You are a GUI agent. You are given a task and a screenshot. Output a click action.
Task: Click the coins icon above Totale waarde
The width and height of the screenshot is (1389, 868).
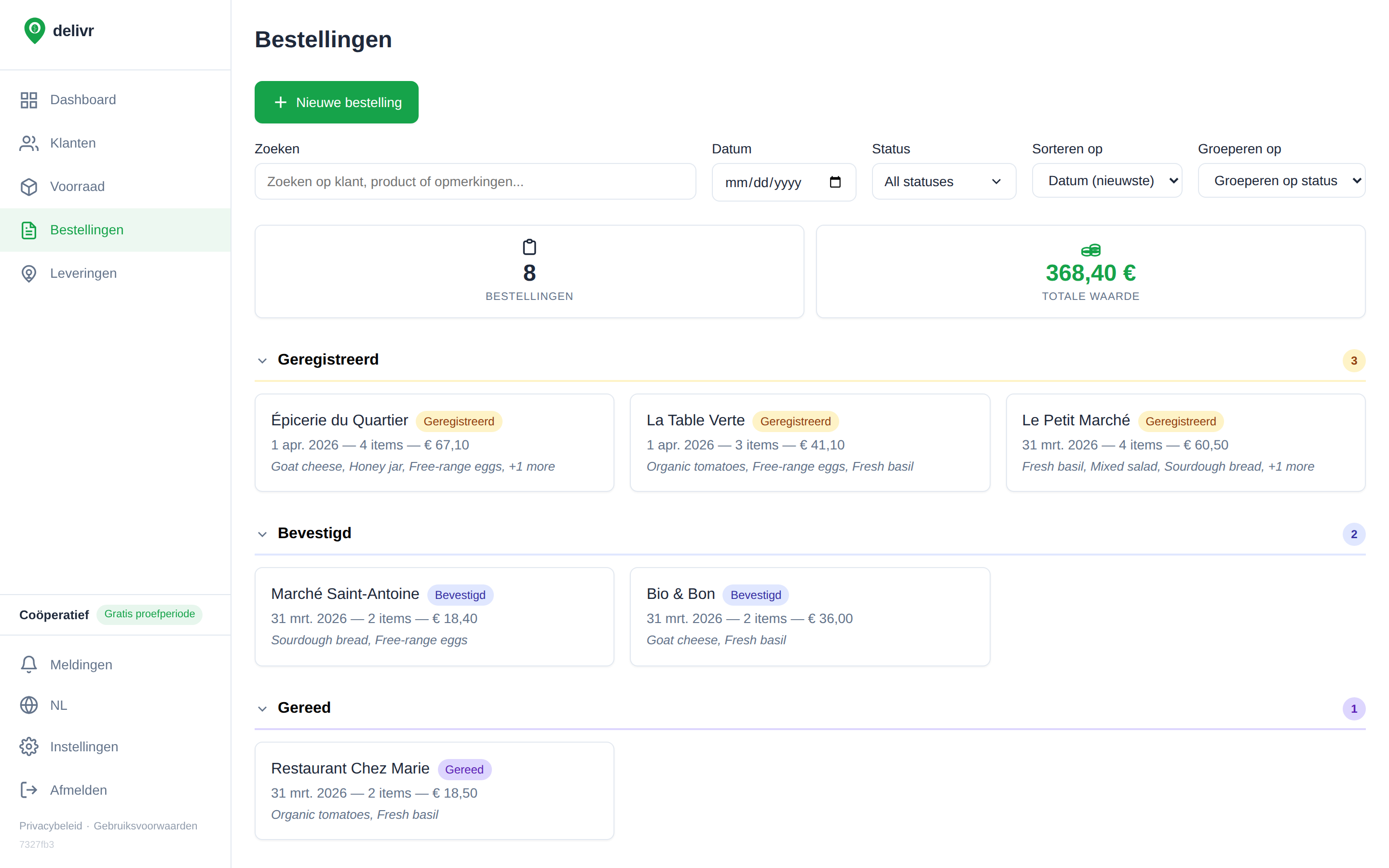pos(1090,250)
